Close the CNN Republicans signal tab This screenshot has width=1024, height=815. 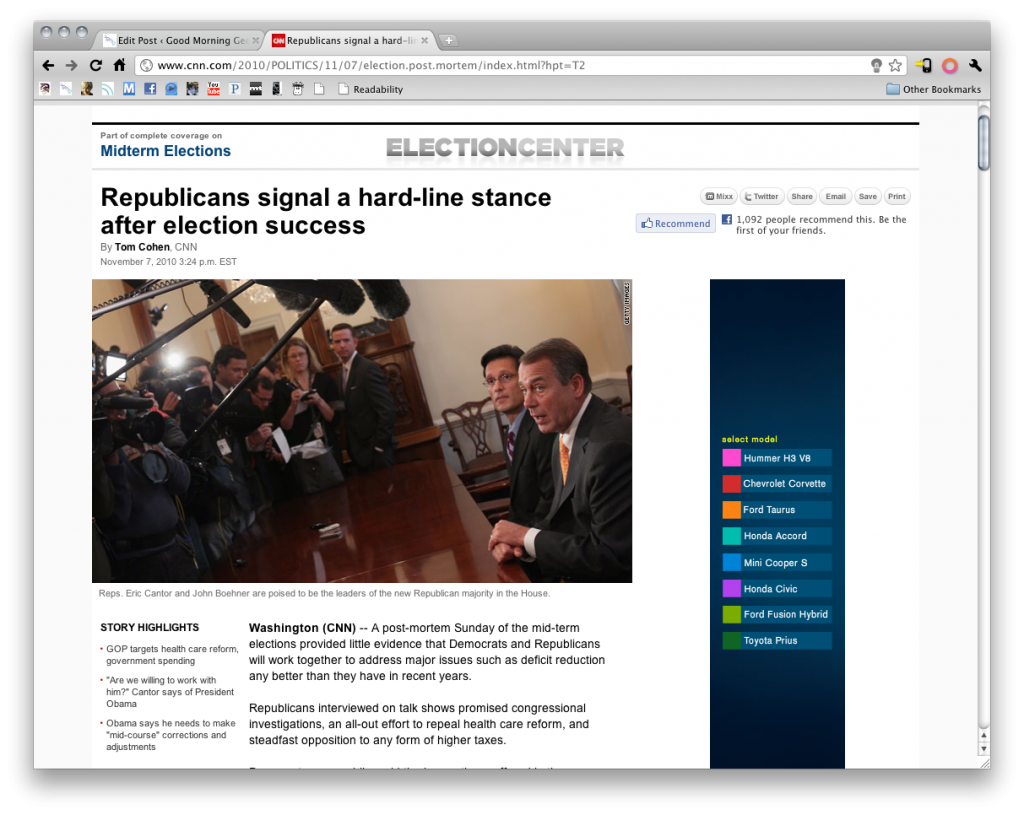[x=425, y=41]
